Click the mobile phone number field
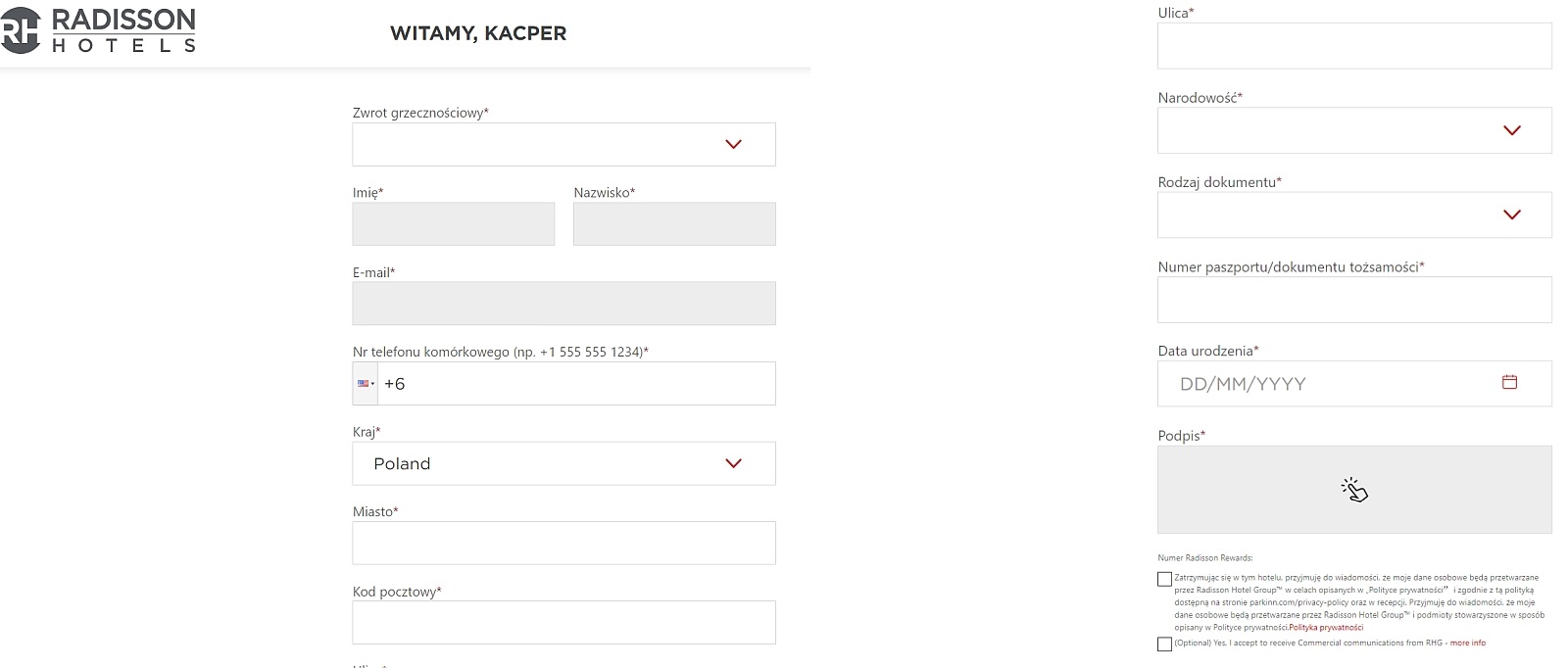This screenshot has width=1568, height=668. point(576,384)
